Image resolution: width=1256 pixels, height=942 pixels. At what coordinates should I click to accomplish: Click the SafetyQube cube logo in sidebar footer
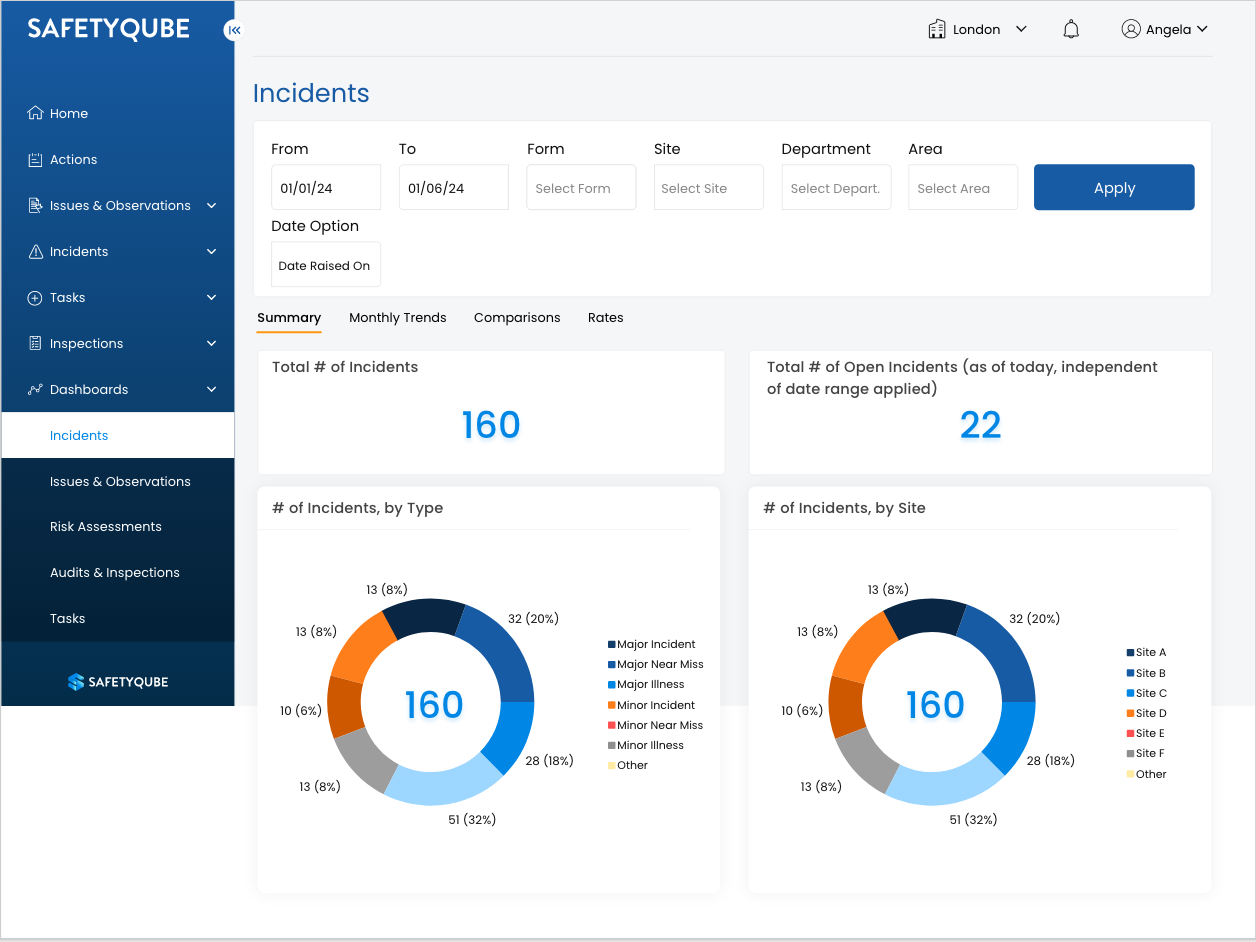coord(76,682)
